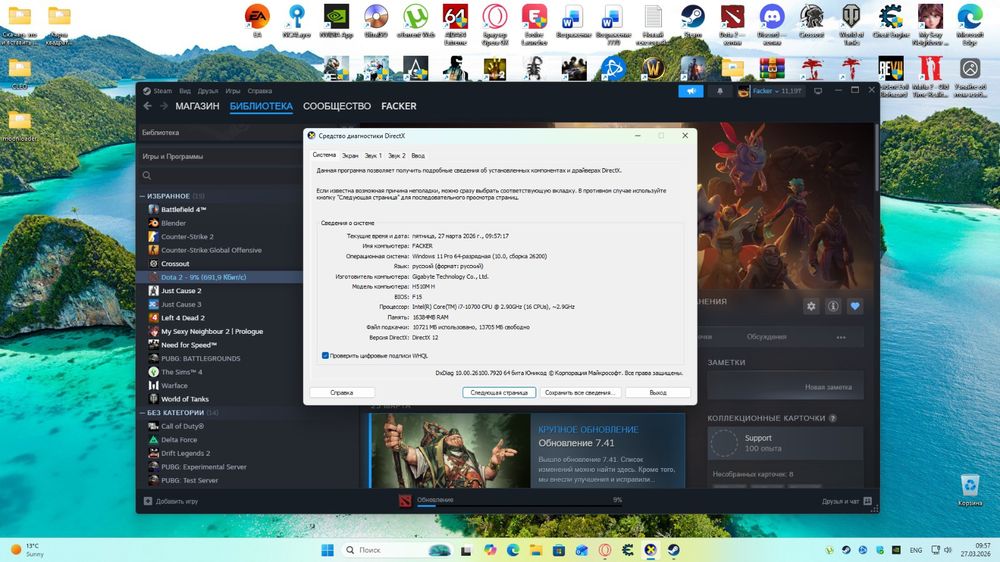The image size is (1000, 562).
Task: Go back with Steam back arrow
Action: pyautogui.click(x=147, y=106)
